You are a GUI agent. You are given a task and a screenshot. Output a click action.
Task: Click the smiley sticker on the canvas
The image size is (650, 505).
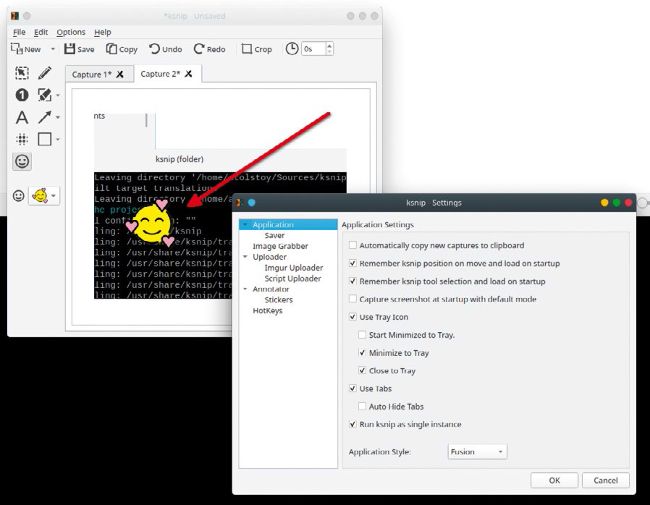[151, 223]
